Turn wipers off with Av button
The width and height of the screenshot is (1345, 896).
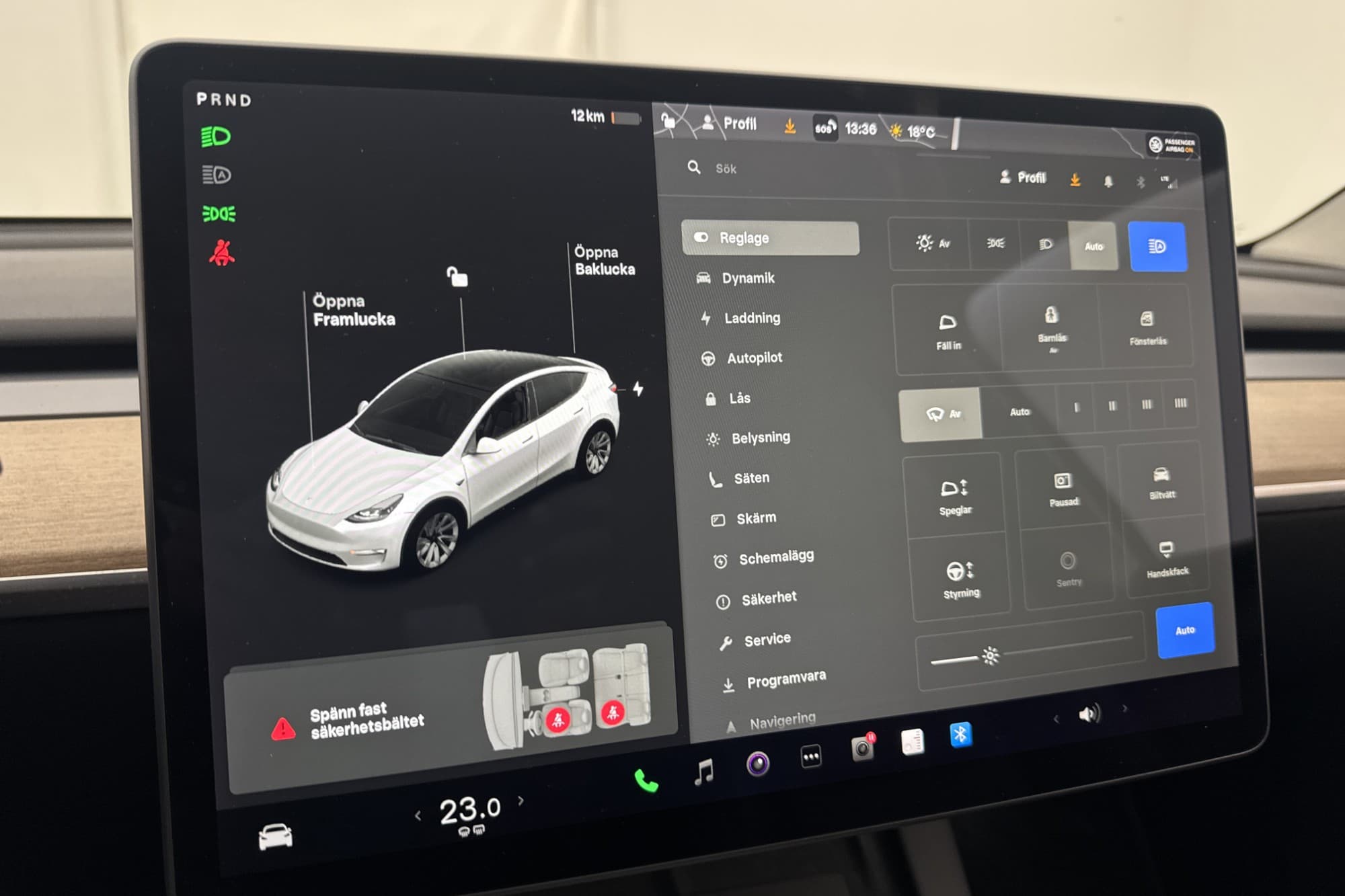(x=941, y=414)
